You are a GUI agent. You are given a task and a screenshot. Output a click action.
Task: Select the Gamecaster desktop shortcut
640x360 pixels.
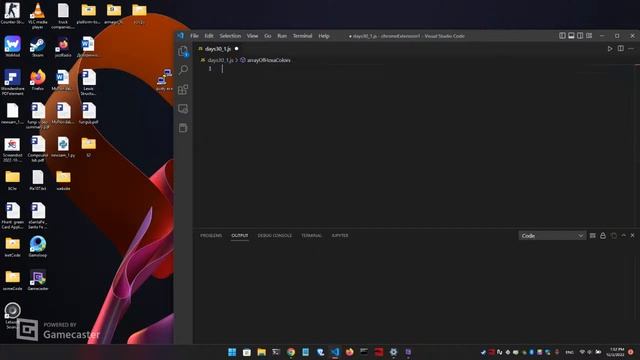[x=38, y=280]
